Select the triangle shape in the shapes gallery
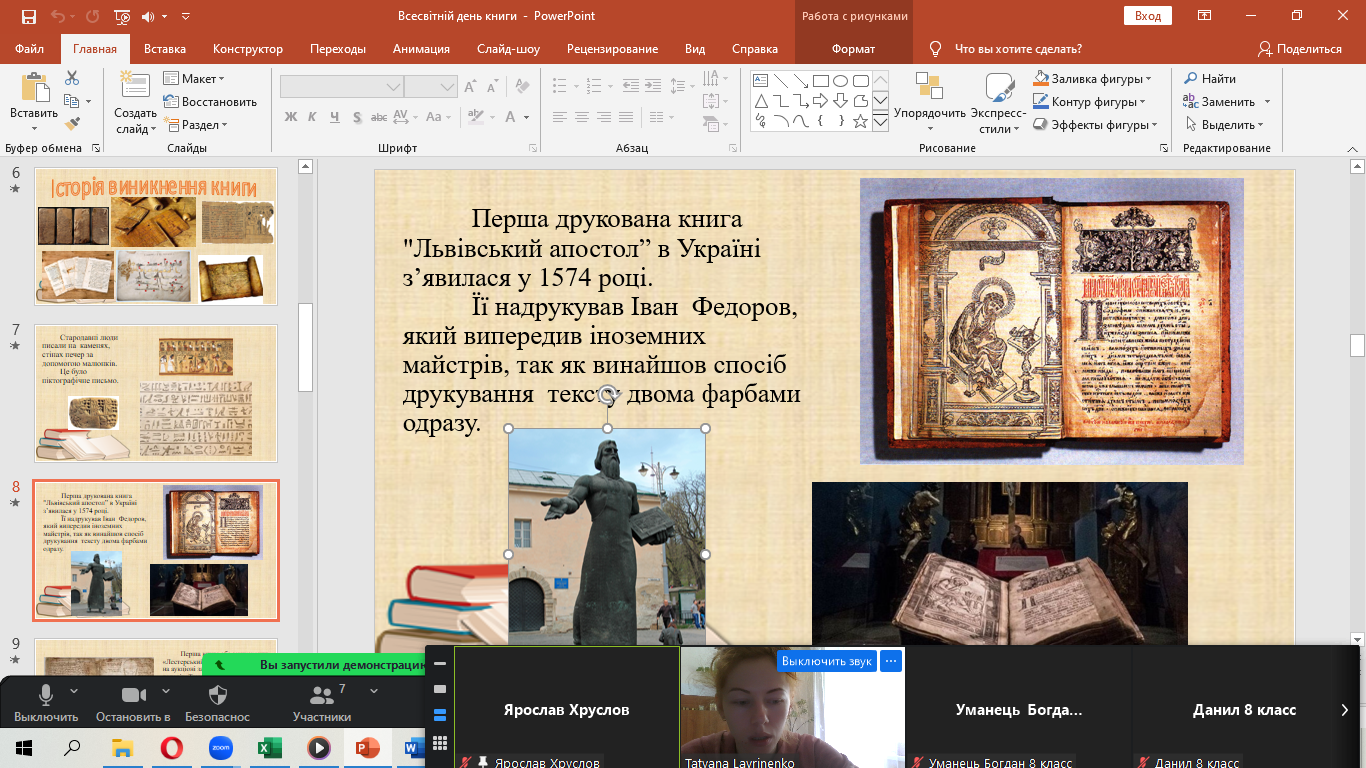The height and width of the screenshot is (768, 1366). (x=760, y=101)
